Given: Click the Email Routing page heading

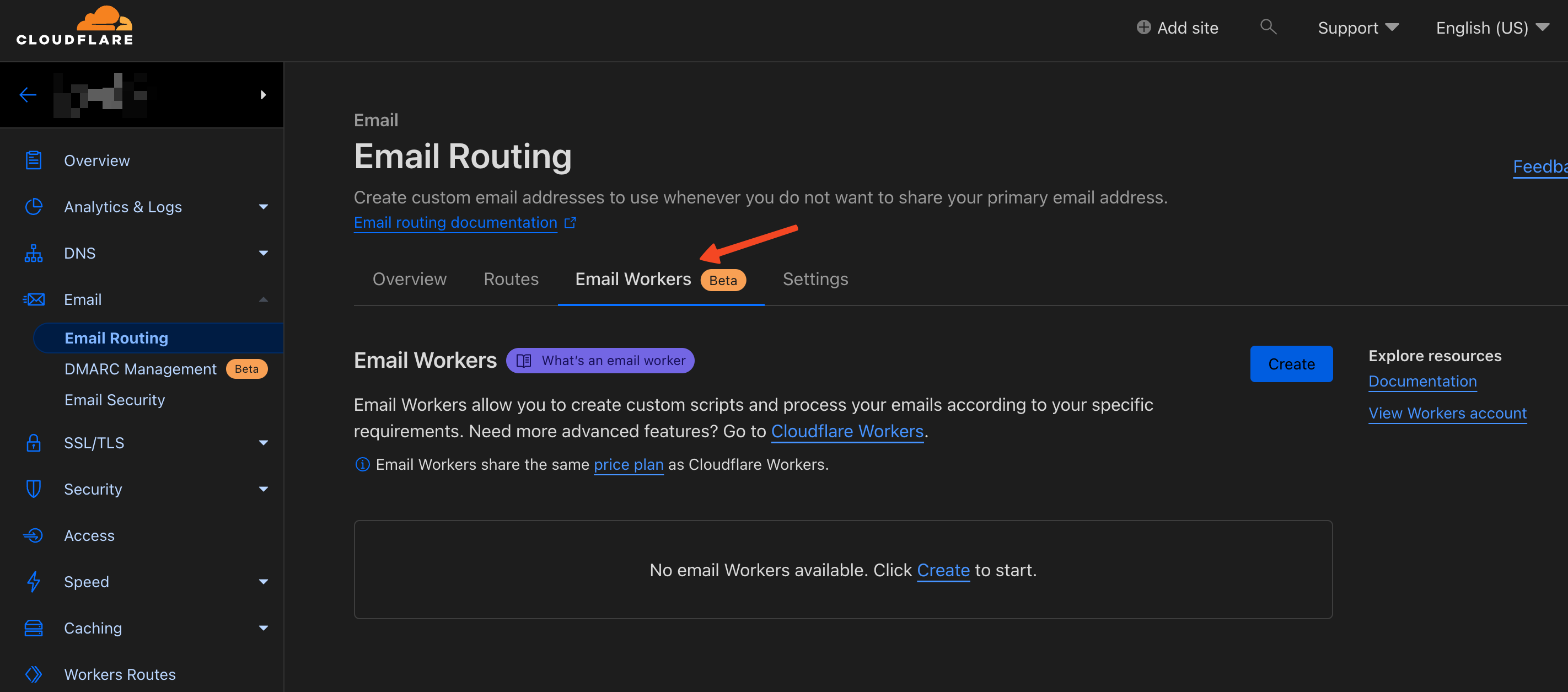Looking at the screenshot, I should tap(463, 157).
